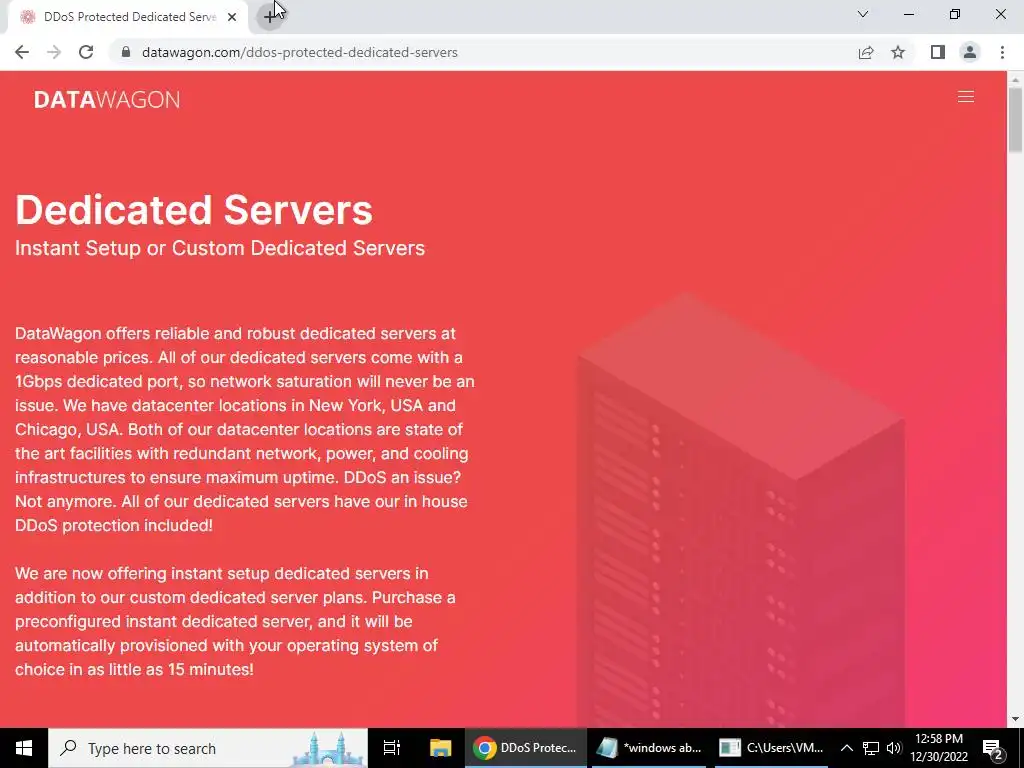The height and width of the screenshot is (768, 1024).
Task: Open the volume control tray icon
Action: [x=894, y=748]
